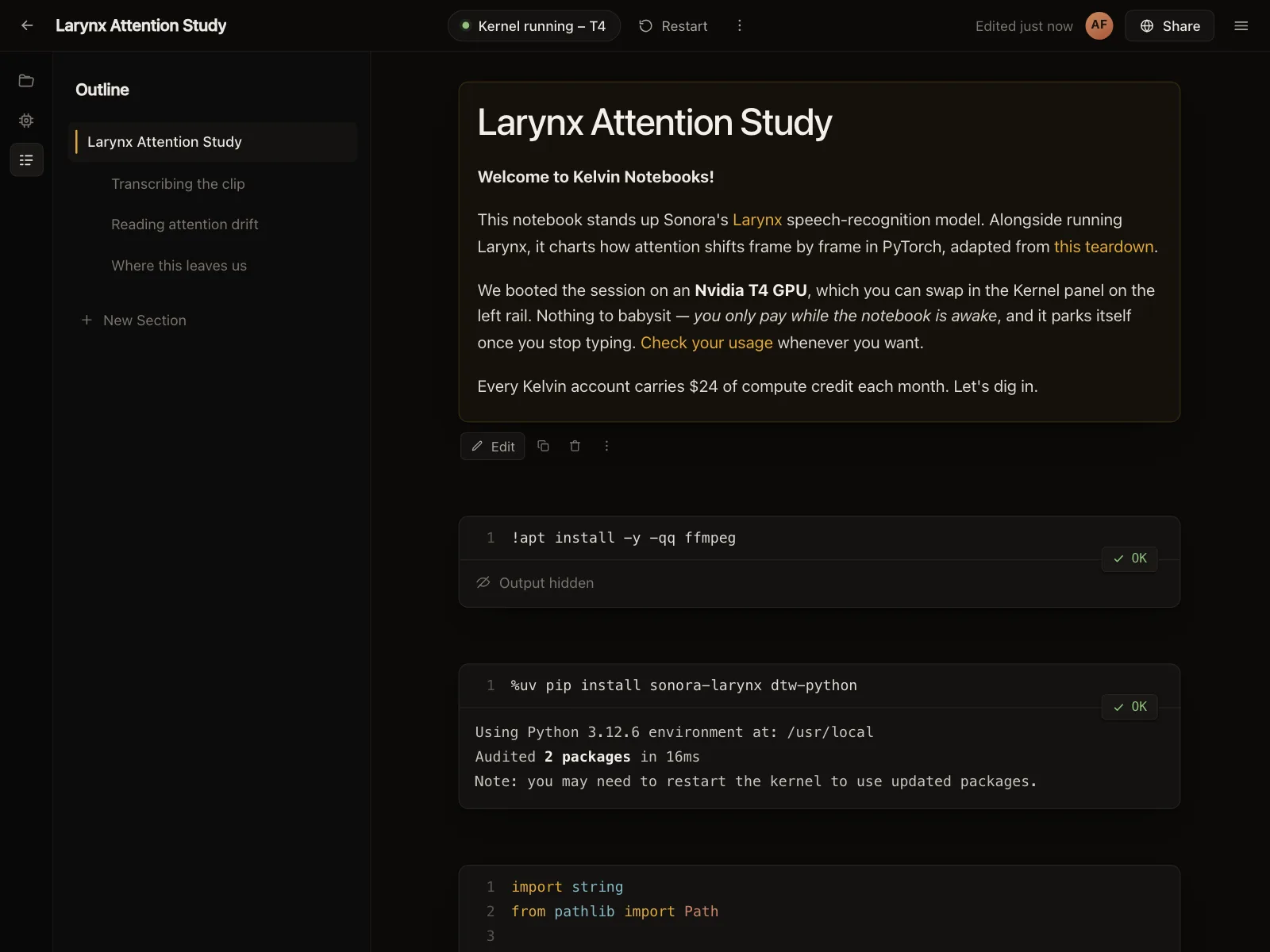Click the large Larynx Attention Study heading
Viewport: 1270px width, 952px height.
(x=655, y=122)
